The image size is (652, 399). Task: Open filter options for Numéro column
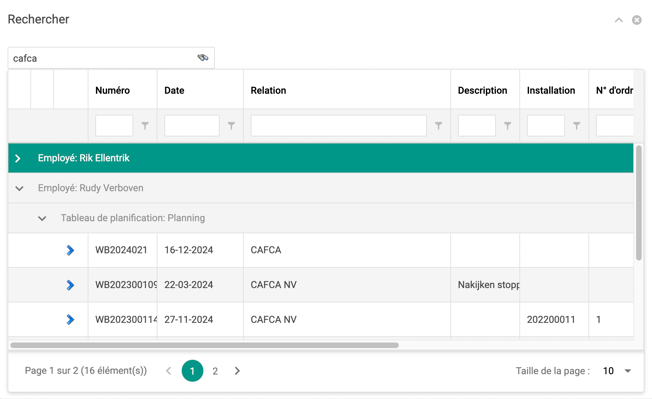coord(145,126)
